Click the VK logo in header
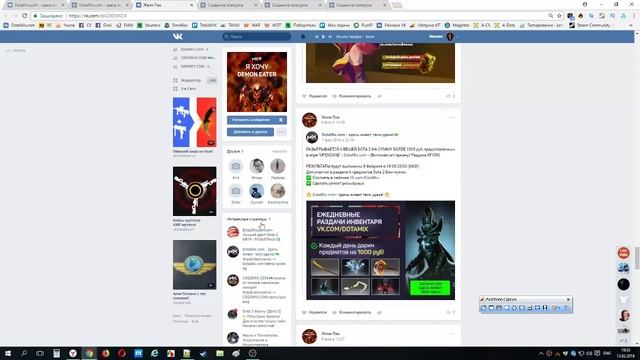 [x=178, y=36]
